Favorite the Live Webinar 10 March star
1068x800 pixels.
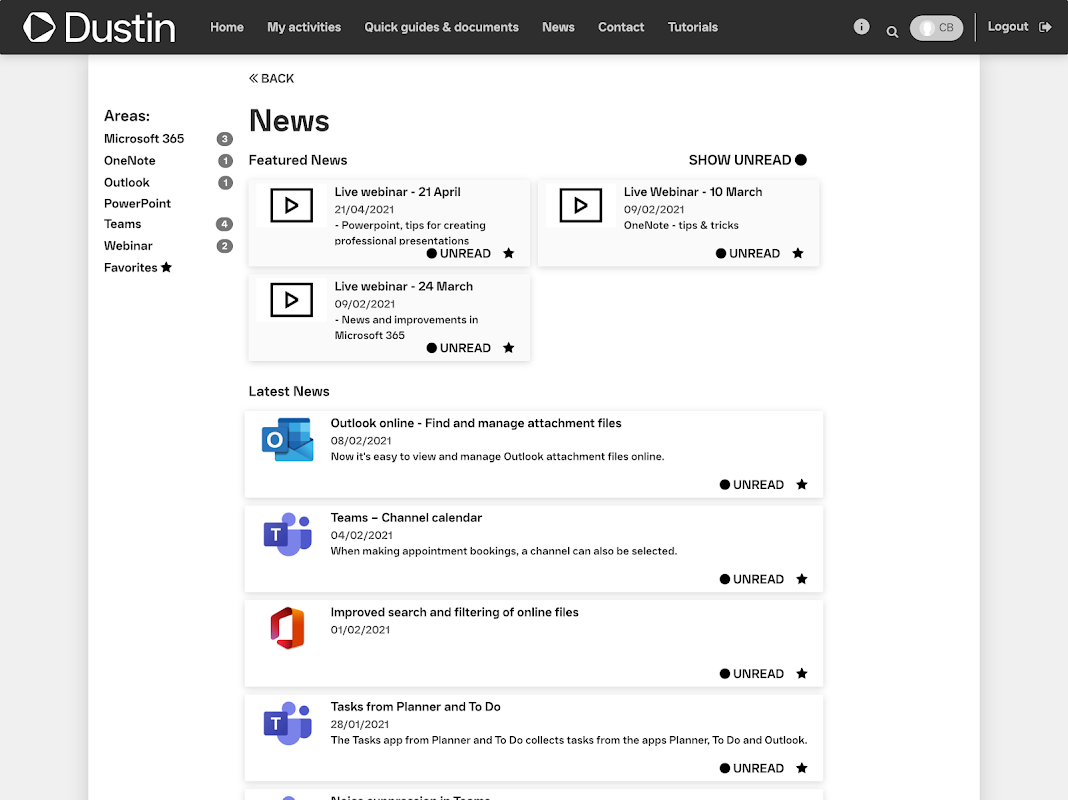[x=798, y=253]
